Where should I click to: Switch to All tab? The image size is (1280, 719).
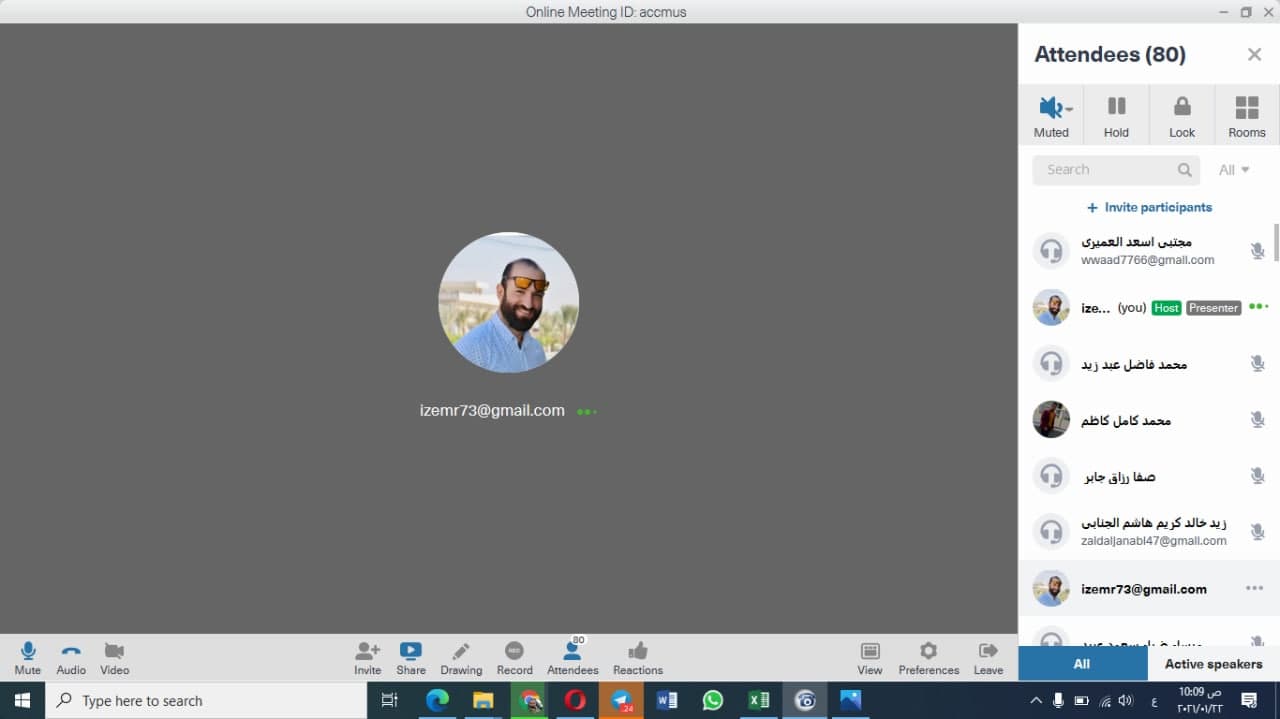(x=1082, y=664)
